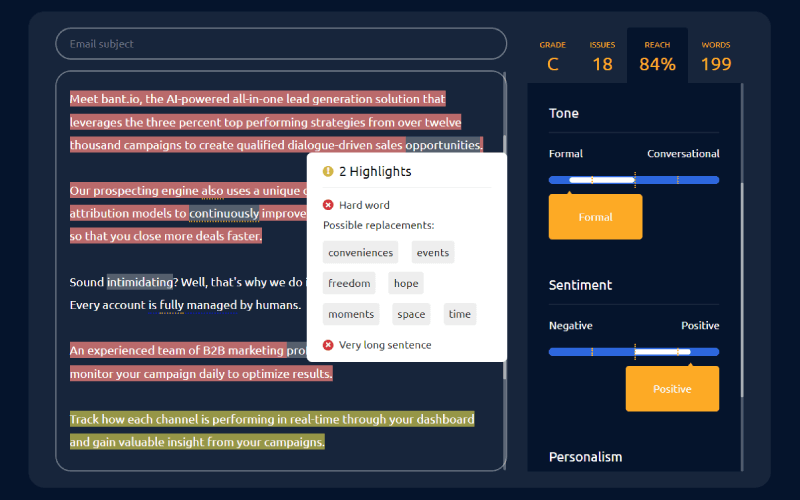Click the red X icon next to Very long sentence

click(328, 345)
